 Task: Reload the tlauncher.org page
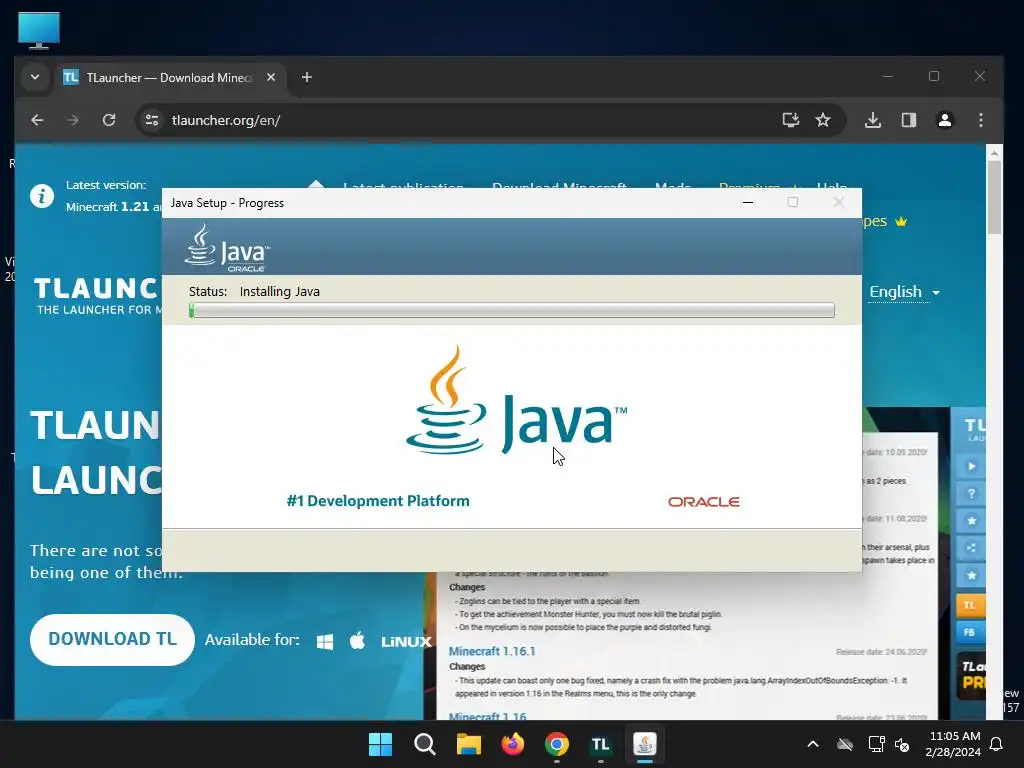pos(109,120)
